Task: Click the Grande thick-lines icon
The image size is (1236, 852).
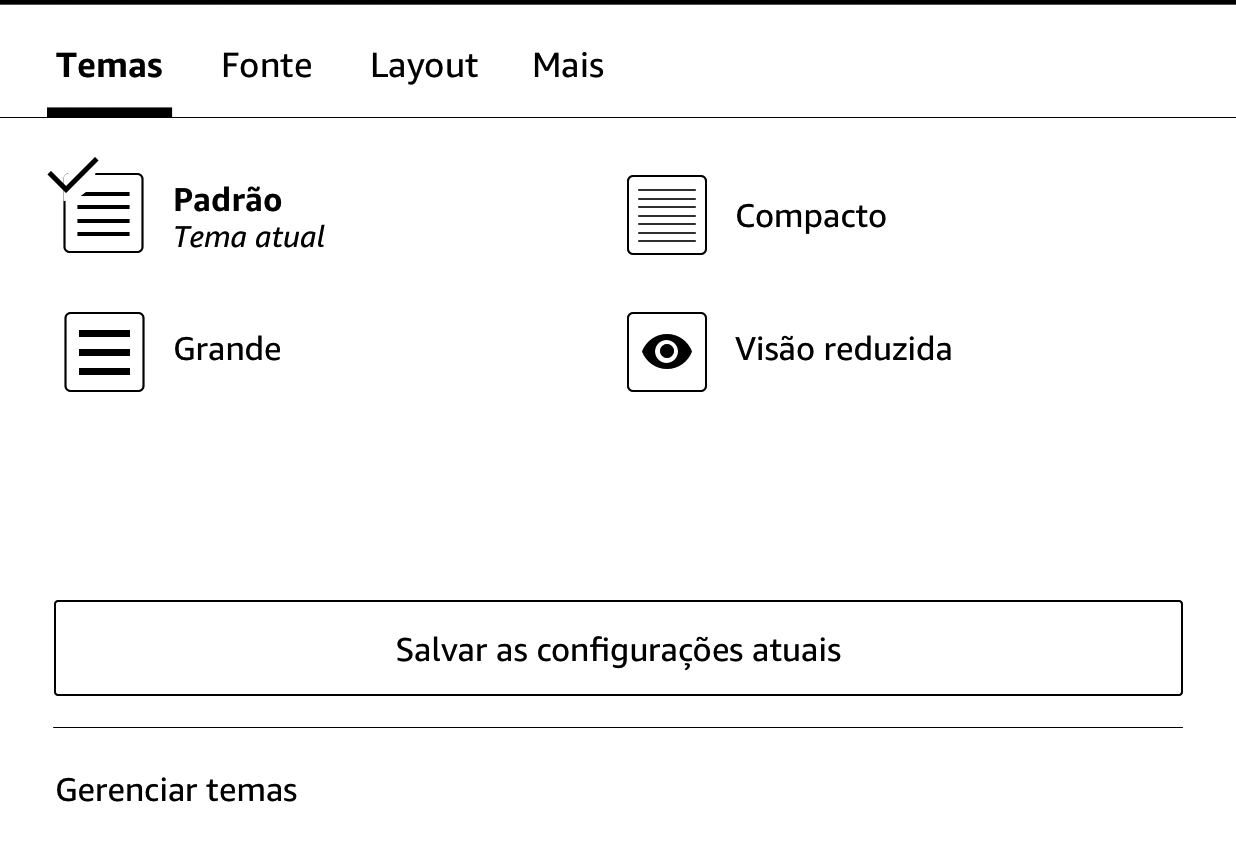Action: pyautogui.click(x=105, y=352)
